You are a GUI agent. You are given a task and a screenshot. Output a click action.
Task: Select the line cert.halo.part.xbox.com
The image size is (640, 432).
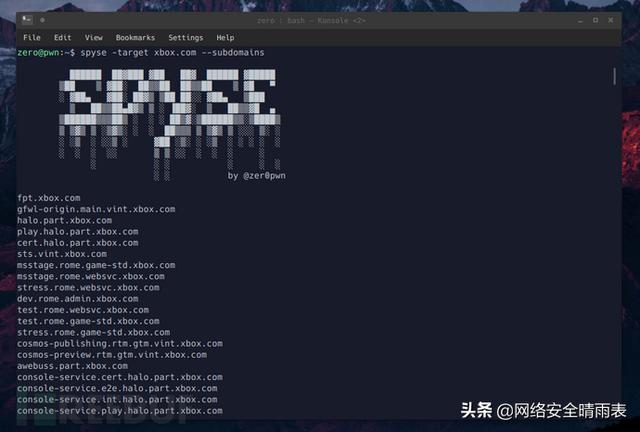point(78,243)
